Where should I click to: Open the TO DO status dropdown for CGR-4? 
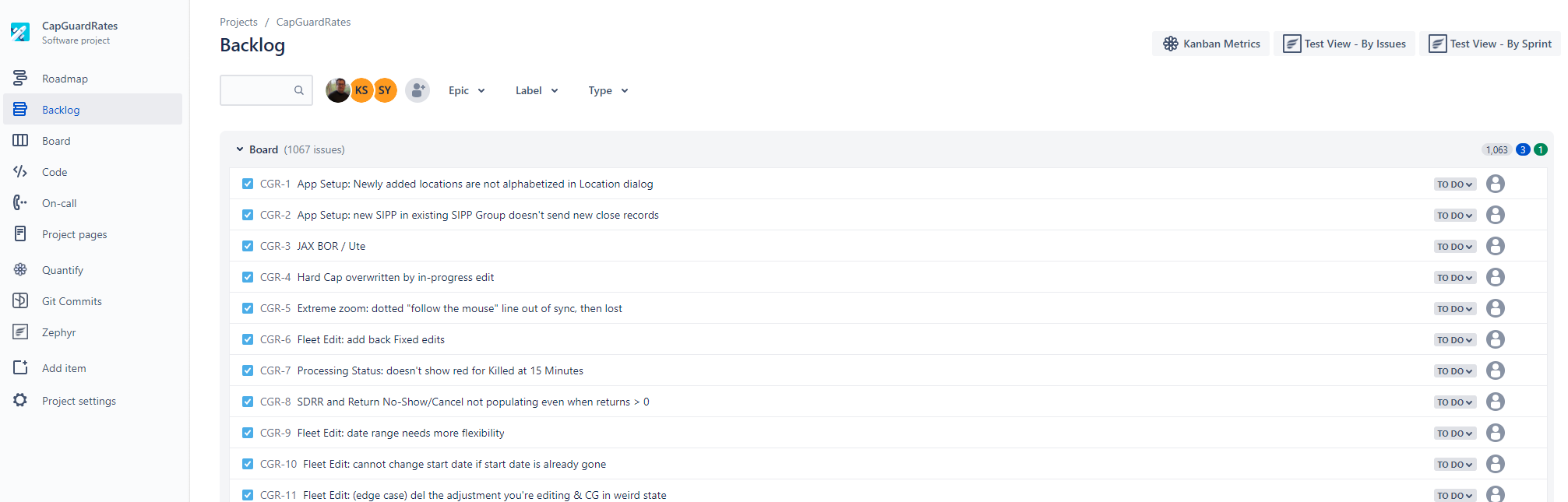[1454, 278]
